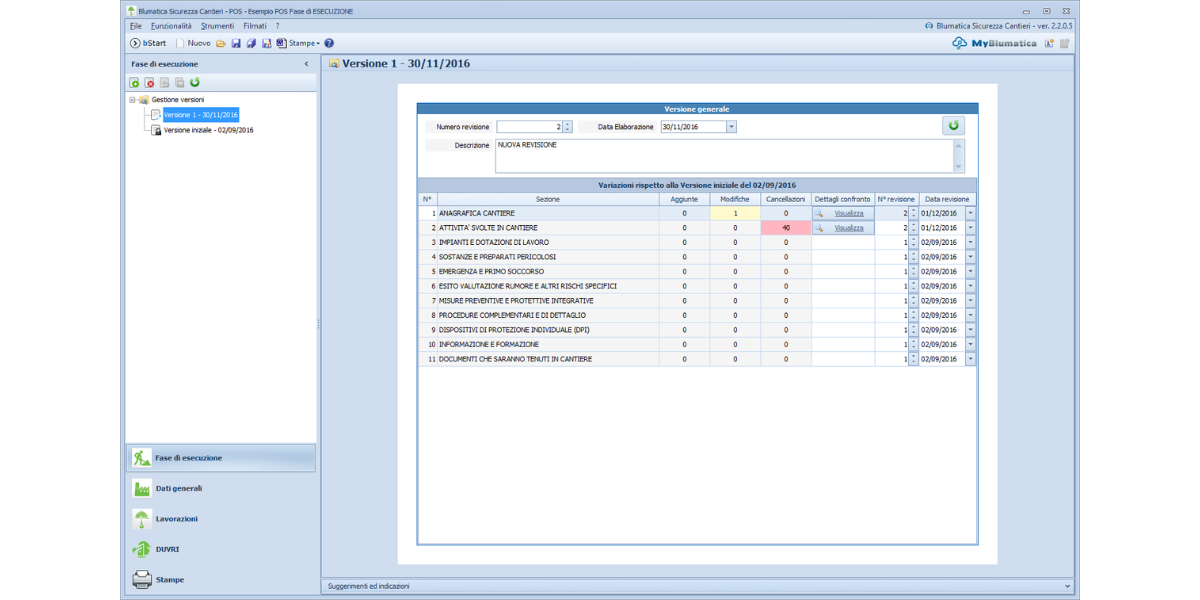Click into the Descrizione text field
The image size is (1200, 600).
(x=722, y=155)
